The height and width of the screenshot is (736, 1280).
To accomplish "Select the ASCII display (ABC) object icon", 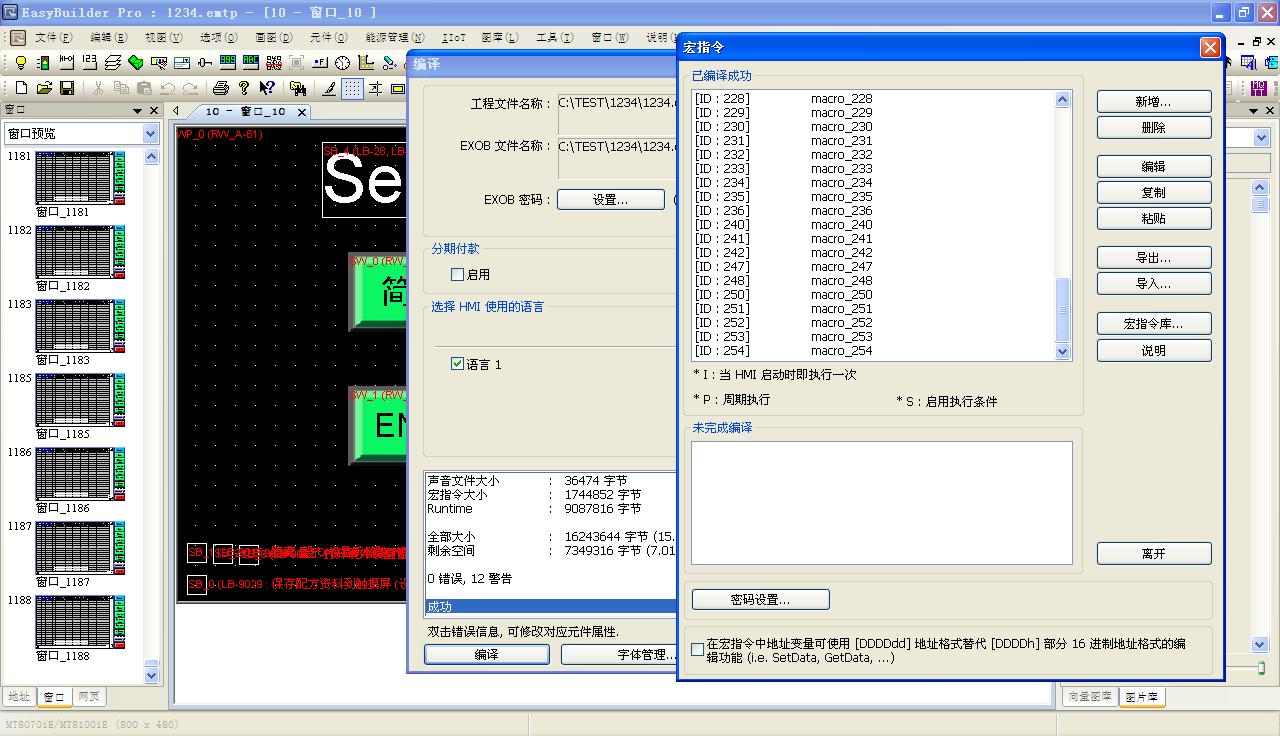I will [251, 63].
